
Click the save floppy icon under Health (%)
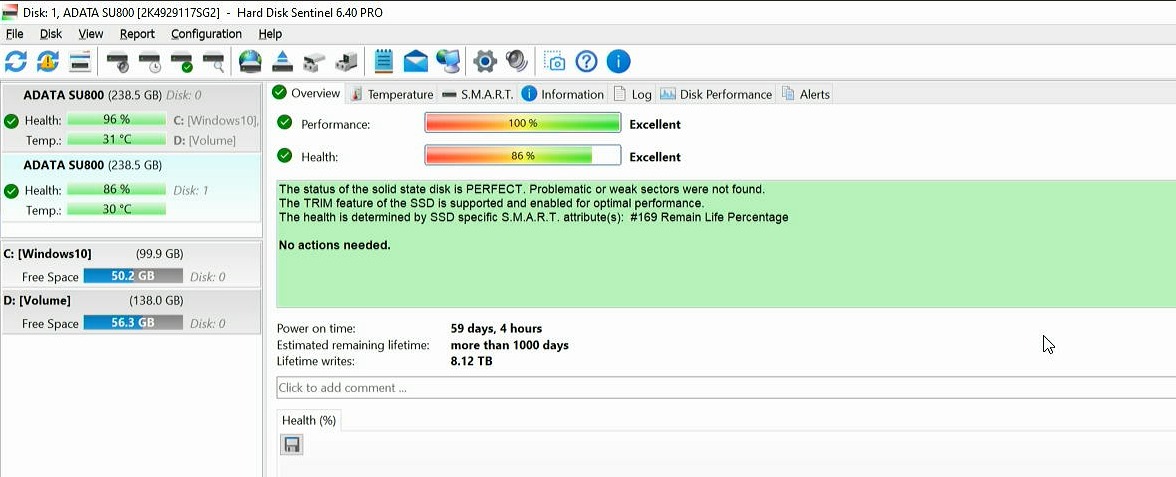click(292, 445)
